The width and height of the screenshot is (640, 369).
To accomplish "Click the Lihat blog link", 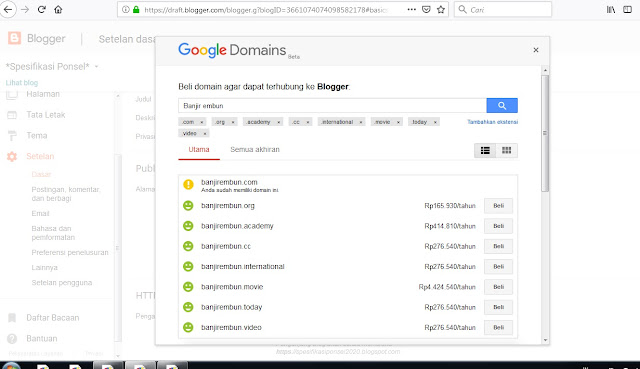I will (x=22, y=82).
